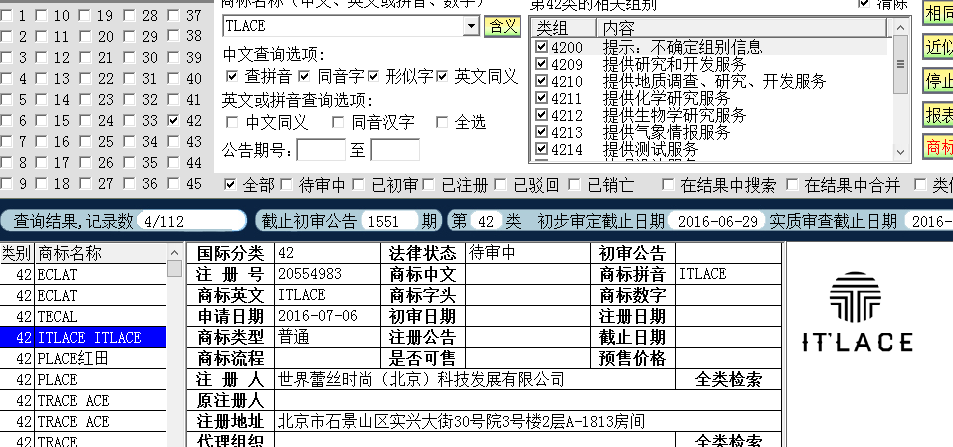953x447 pixels.
Task: Uncheck group 4211 提供化学研究服务
Action: (542, 98)
